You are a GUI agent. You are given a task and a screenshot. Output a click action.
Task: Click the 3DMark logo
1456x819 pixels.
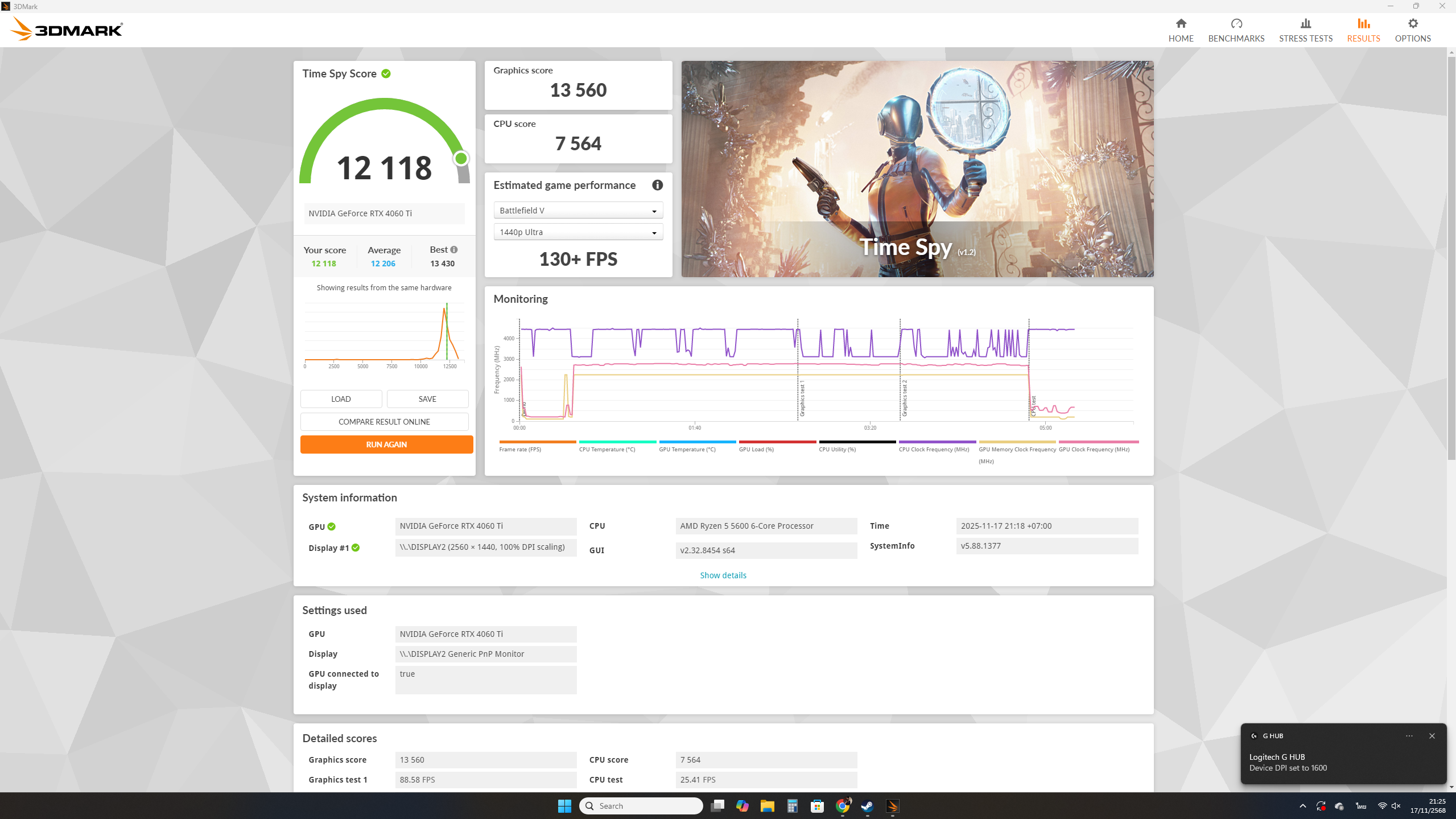pyautogui.click(x=67, y=29)
